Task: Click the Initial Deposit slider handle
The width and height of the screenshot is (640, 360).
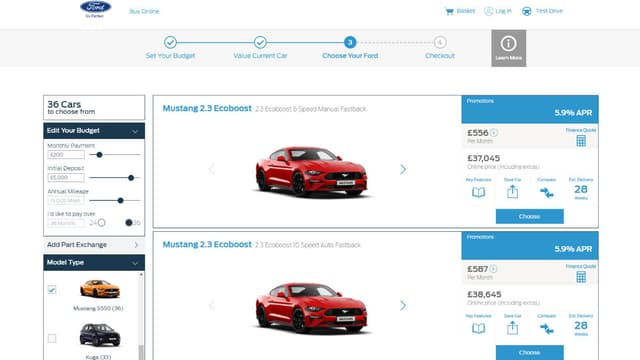Action: [131, 178]
